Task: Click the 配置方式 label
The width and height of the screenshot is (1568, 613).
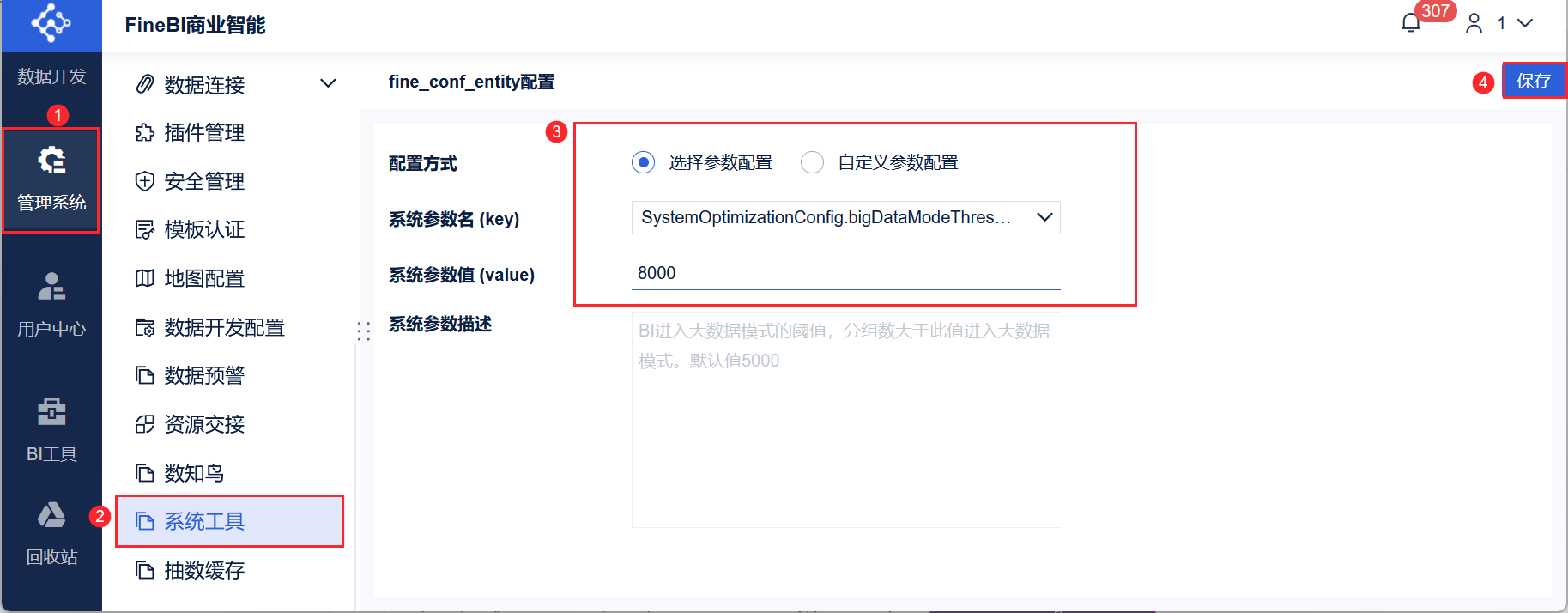Action: [422, 163]
